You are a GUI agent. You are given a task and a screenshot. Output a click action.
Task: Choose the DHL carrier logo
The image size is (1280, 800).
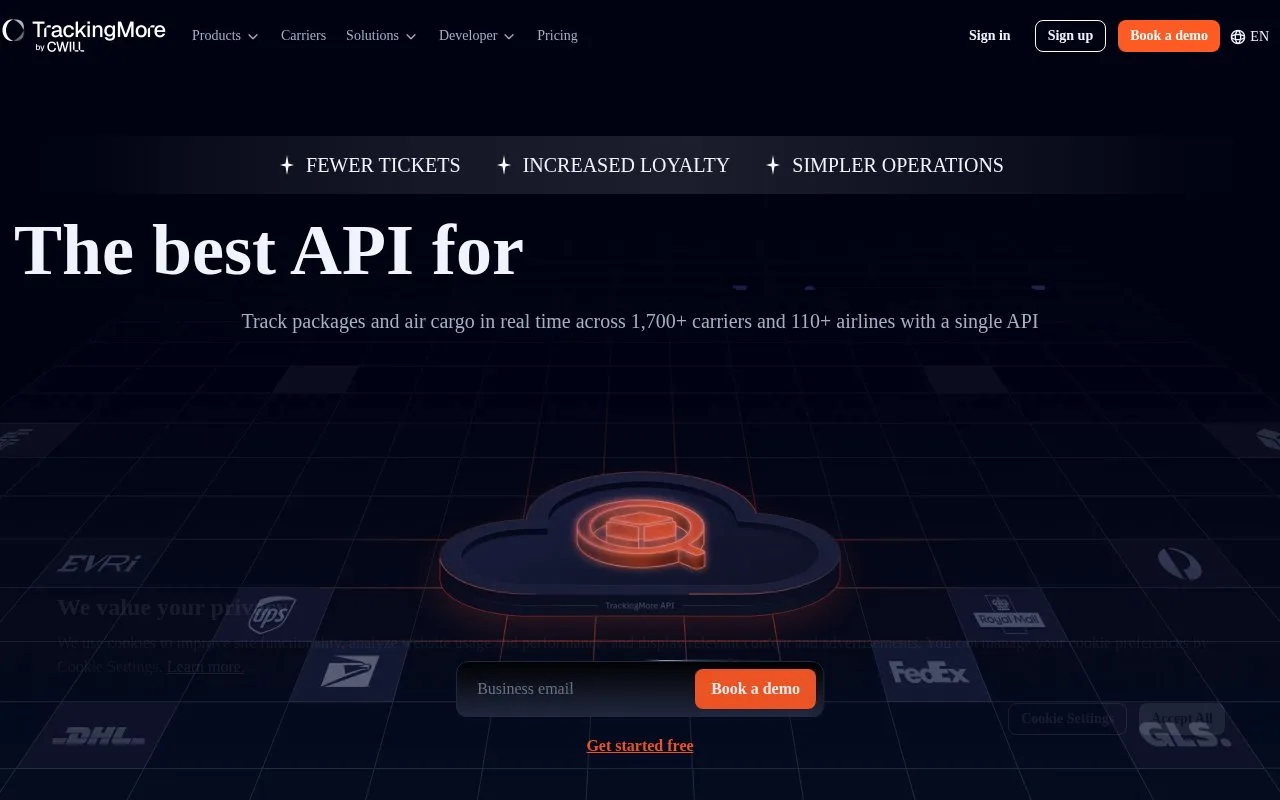point(98,737)
